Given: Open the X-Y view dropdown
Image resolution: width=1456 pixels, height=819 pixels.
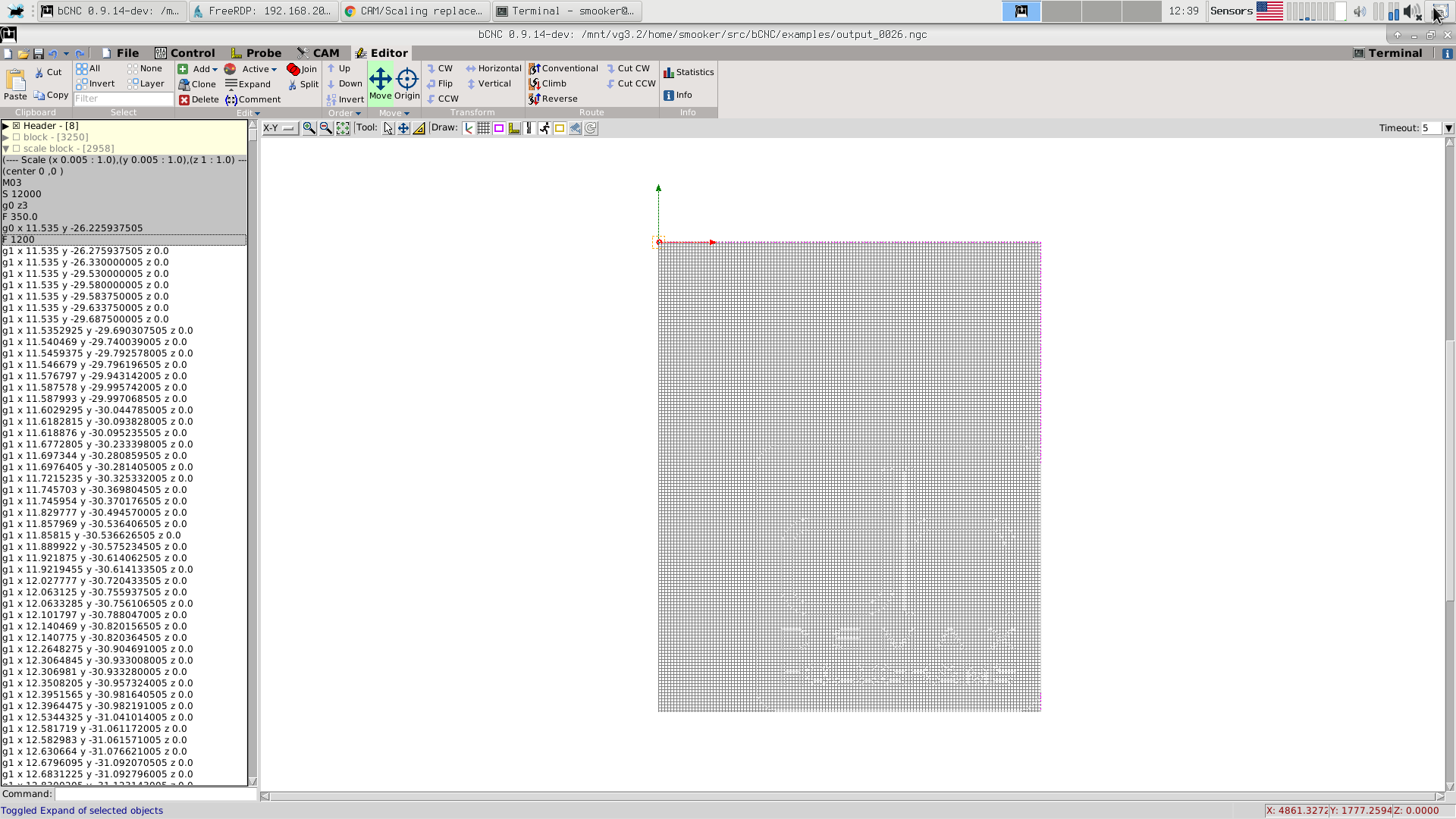Looking at the screenshot, I should point(280,128).
